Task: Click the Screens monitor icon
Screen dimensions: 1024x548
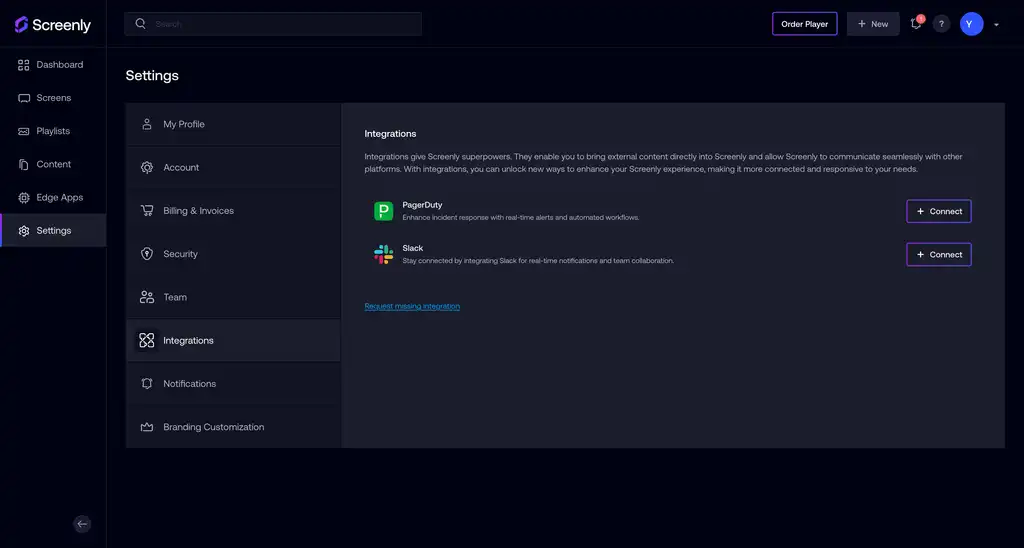Action: click(24, 98)
